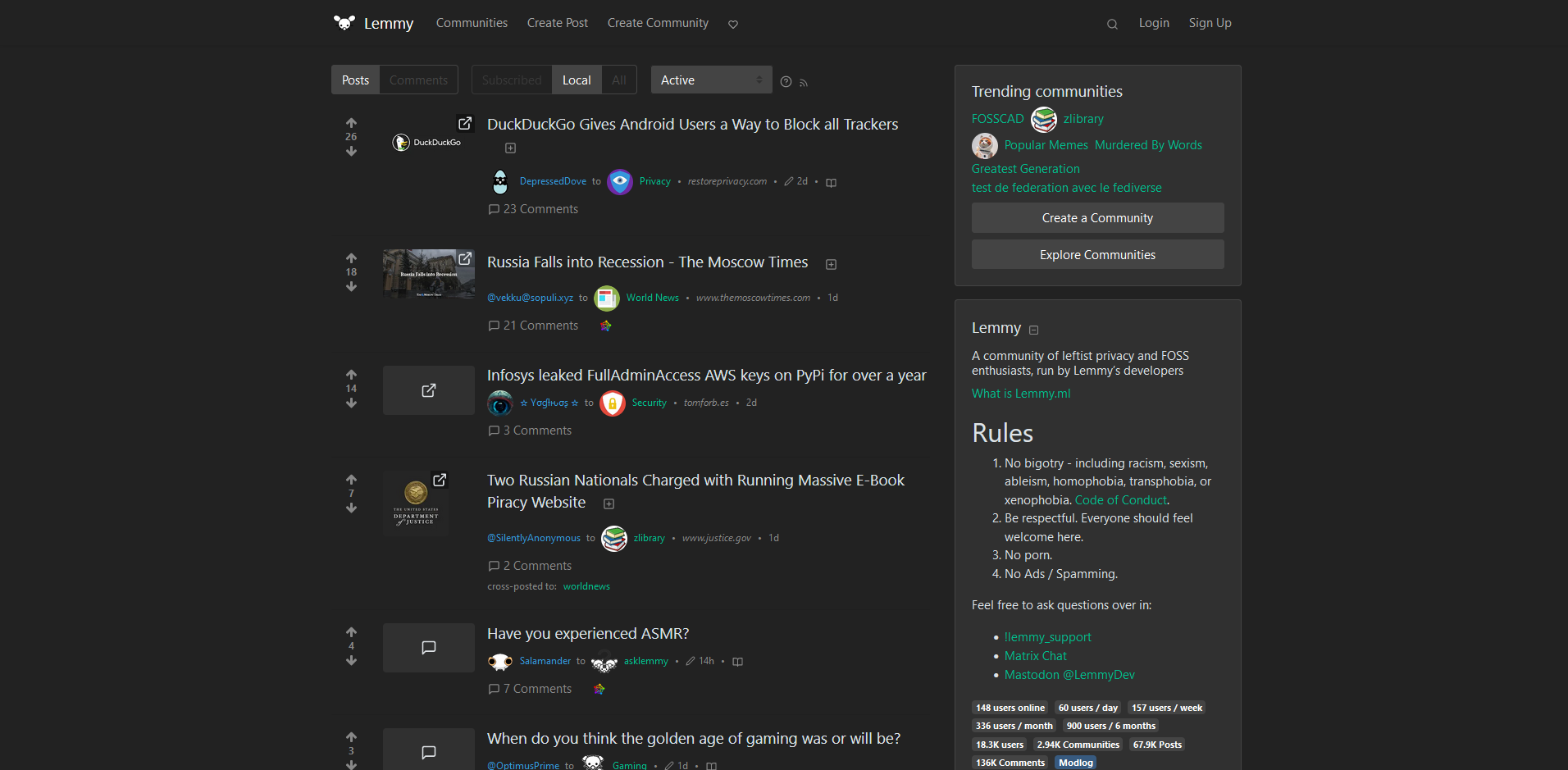Click the Explore Communities button
Screen dimensions: 1568x770
1097,254
